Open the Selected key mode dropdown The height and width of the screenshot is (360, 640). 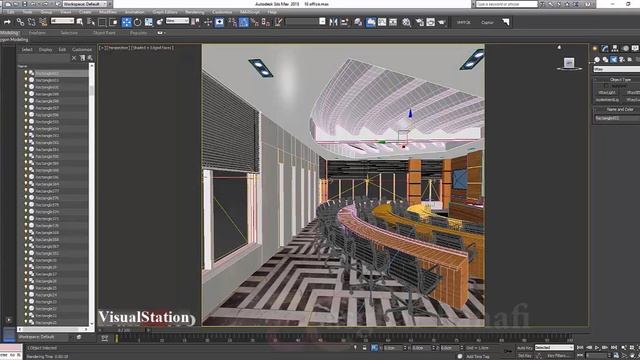coord(554,347)
